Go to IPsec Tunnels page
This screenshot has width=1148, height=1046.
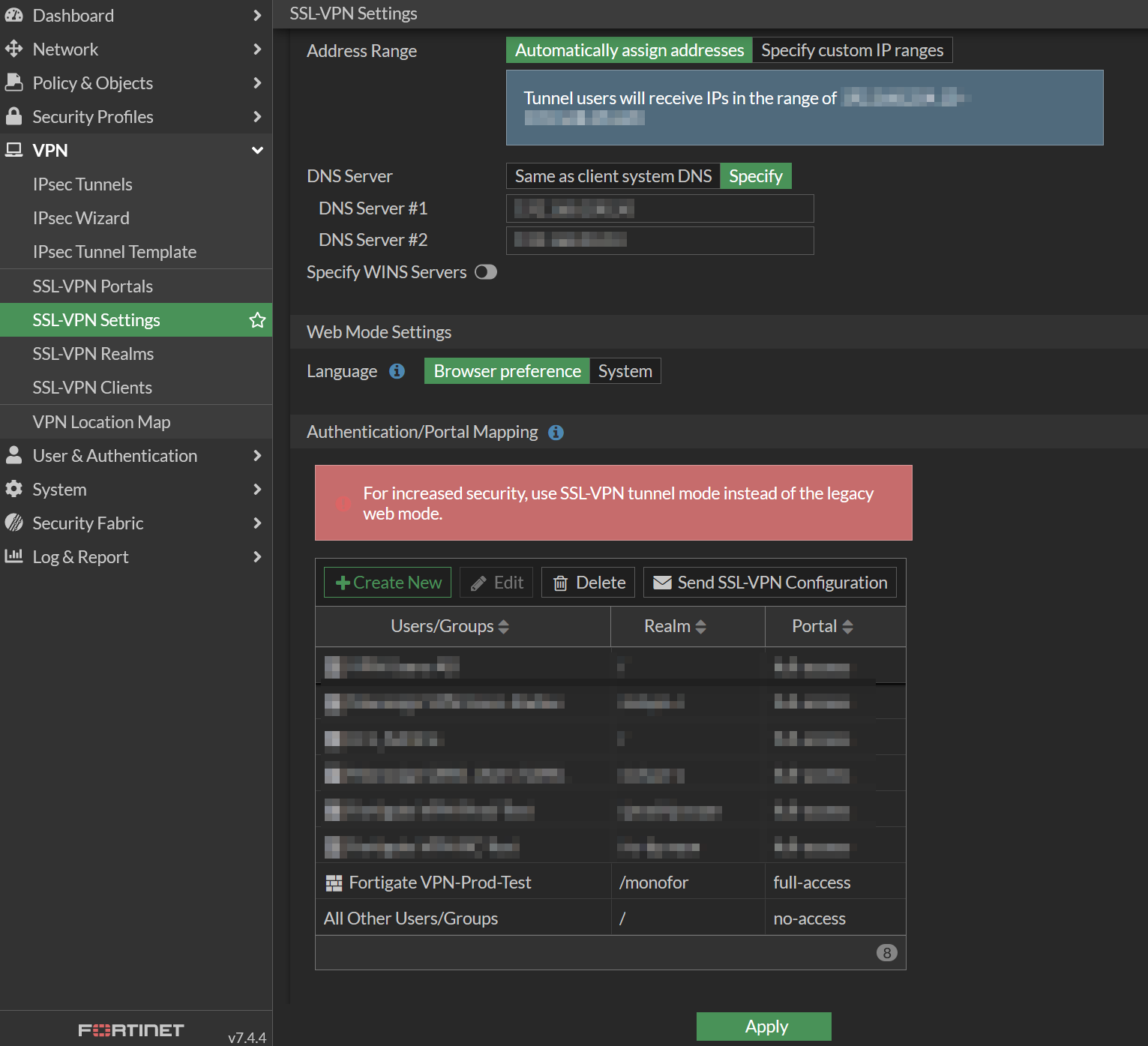(x=82, y=184)
